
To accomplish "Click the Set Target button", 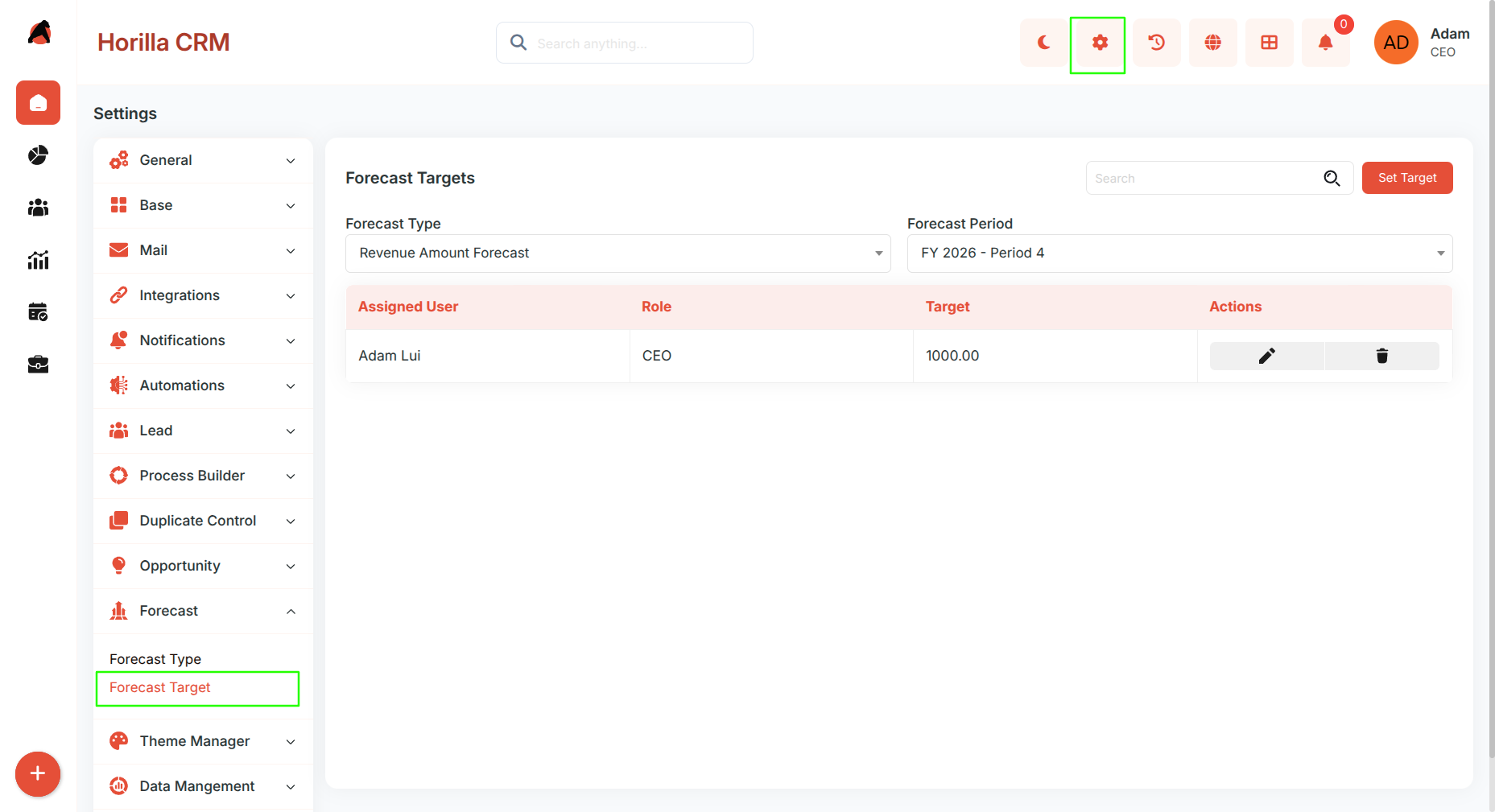I will click(1407, 178).
